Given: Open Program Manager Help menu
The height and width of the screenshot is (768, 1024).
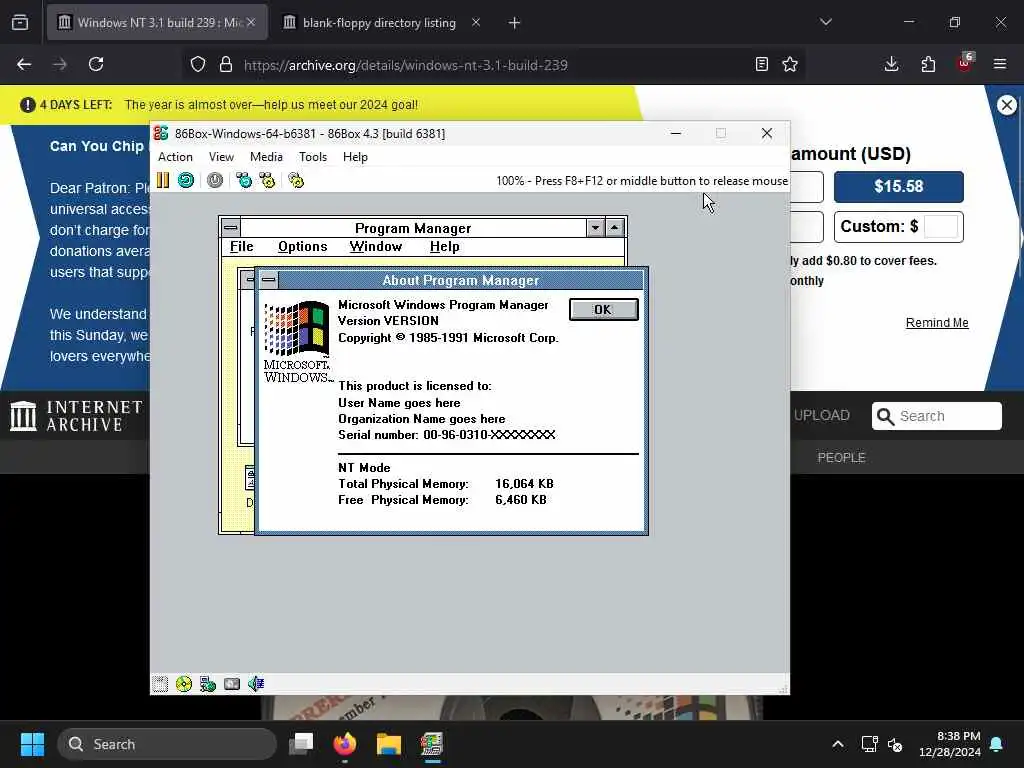Looking at the screenshot, I should (x=445, y=246).
